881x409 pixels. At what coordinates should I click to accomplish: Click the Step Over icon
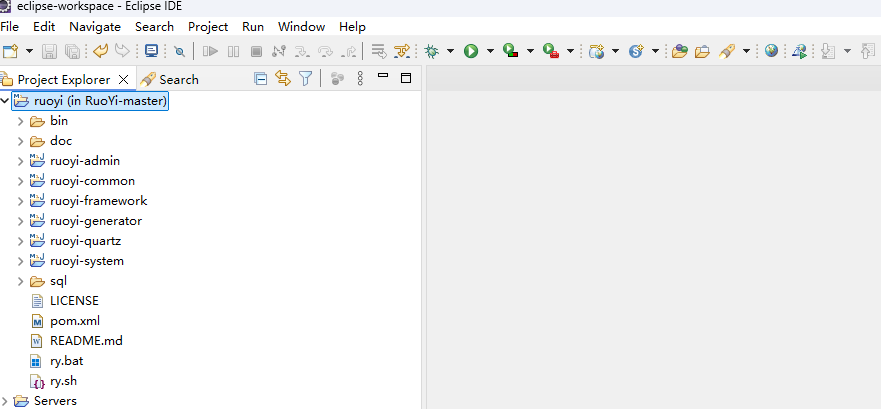325,52
